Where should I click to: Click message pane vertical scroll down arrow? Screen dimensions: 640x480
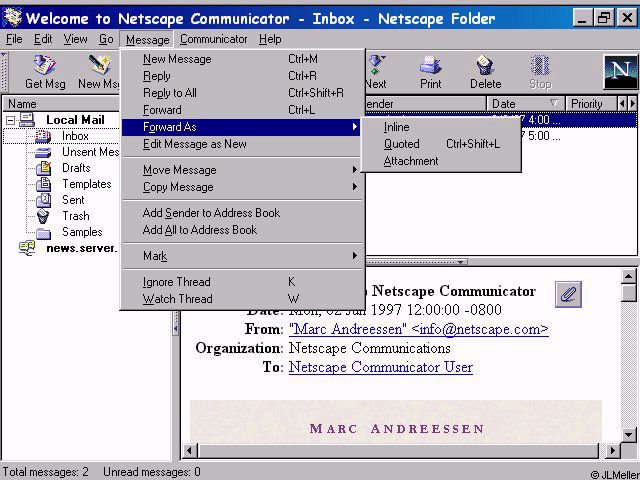coord(629,434)
